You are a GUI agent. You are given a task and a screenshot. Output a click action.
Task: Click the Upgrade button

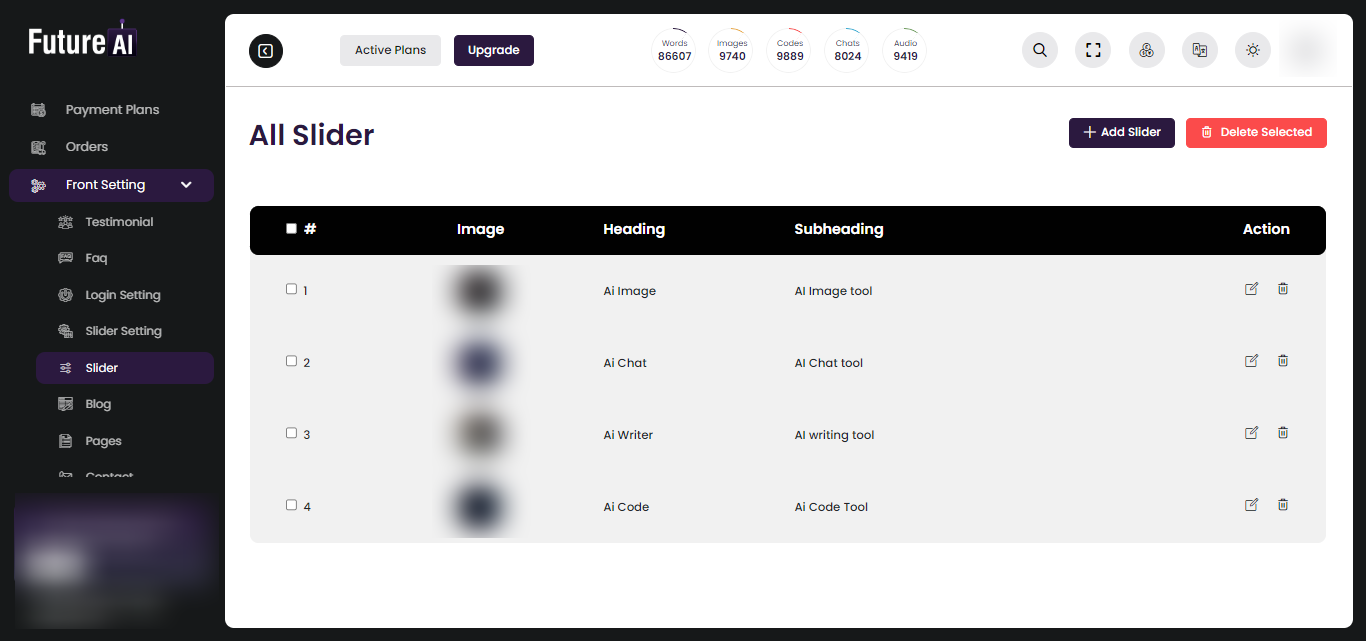[x=493, y=50]
